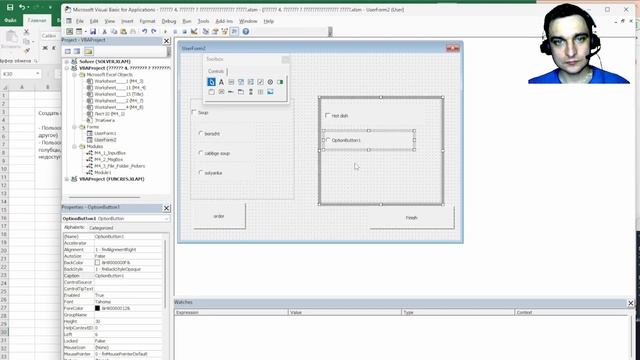Pick the ToggleButton control in Toolbox
640x360 pixels.
point(280,82)
